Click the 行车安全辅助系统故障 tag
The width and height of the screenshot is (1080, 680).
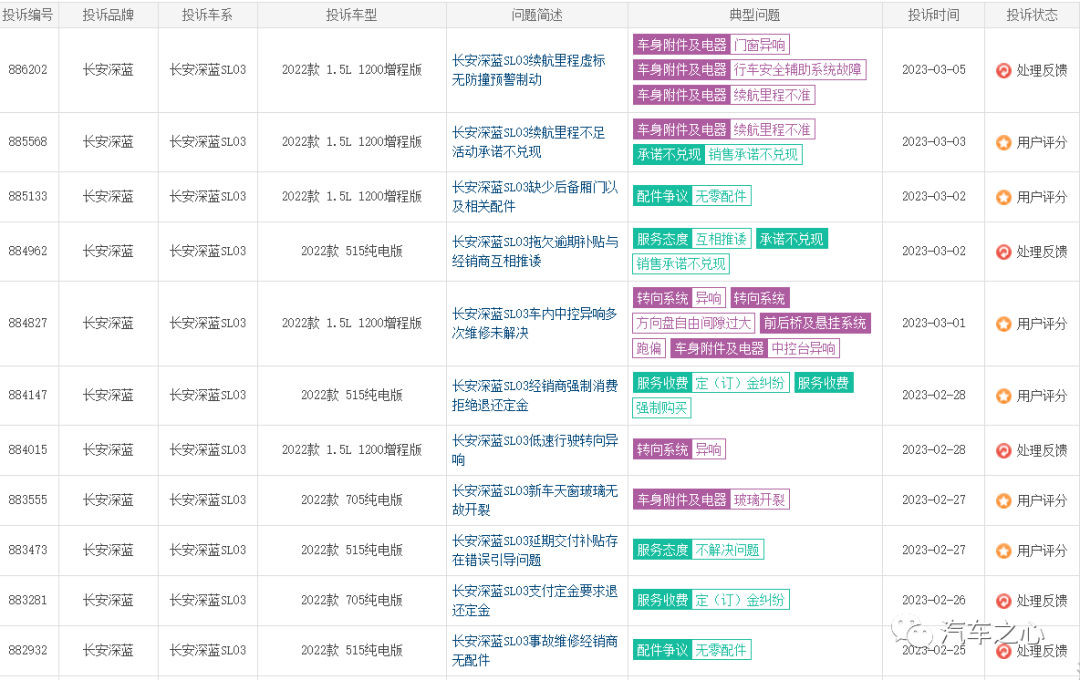click(798, 70)
